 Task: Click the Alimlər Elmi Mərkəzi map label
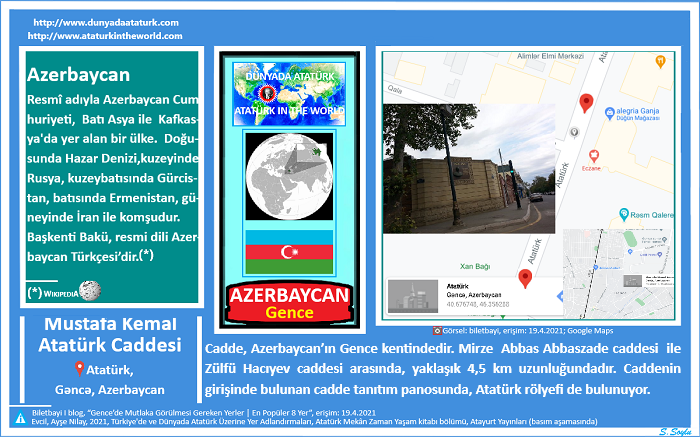tap(550, 56)
